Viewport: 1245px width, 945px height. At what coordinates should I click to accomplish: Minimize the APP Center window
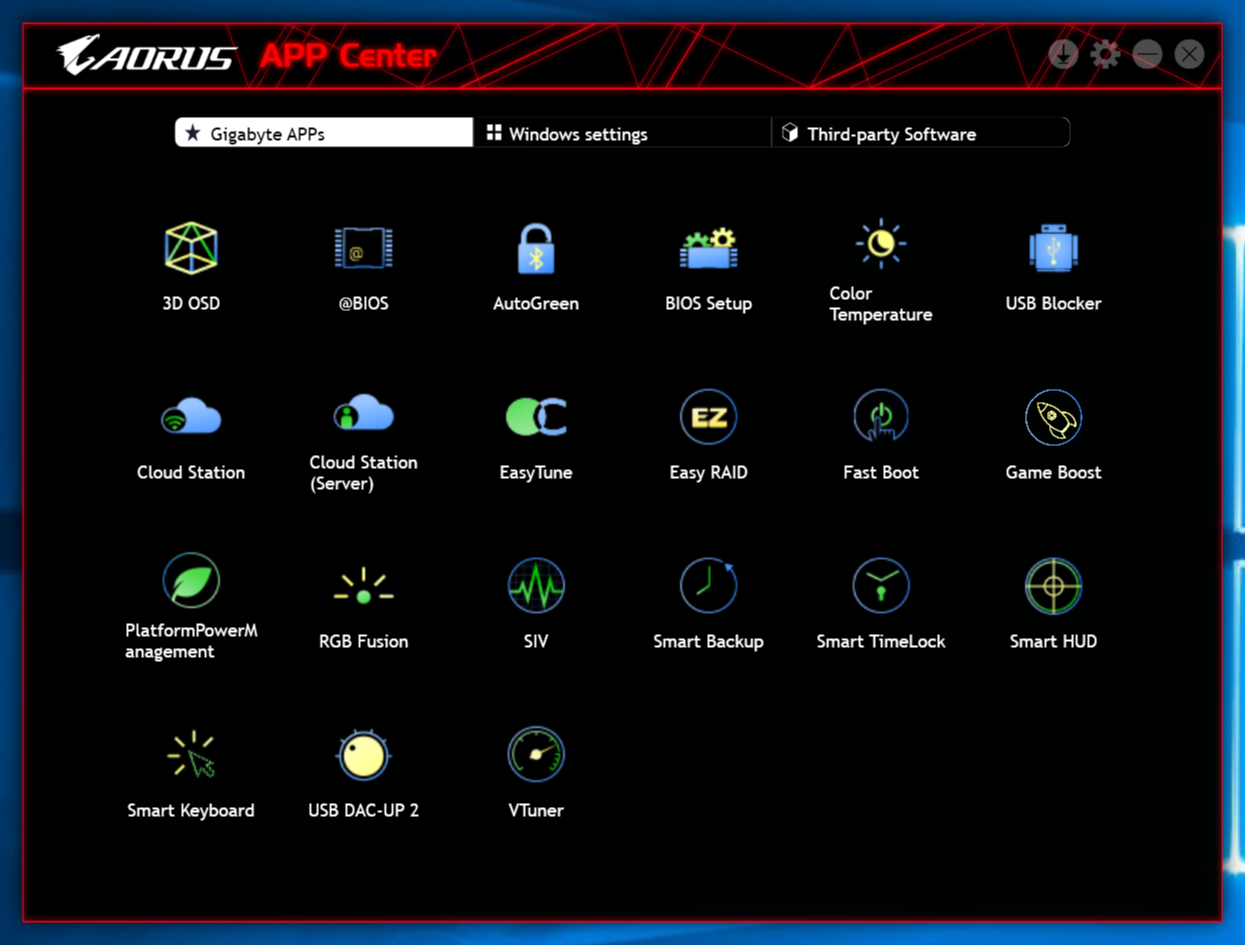1147,54
